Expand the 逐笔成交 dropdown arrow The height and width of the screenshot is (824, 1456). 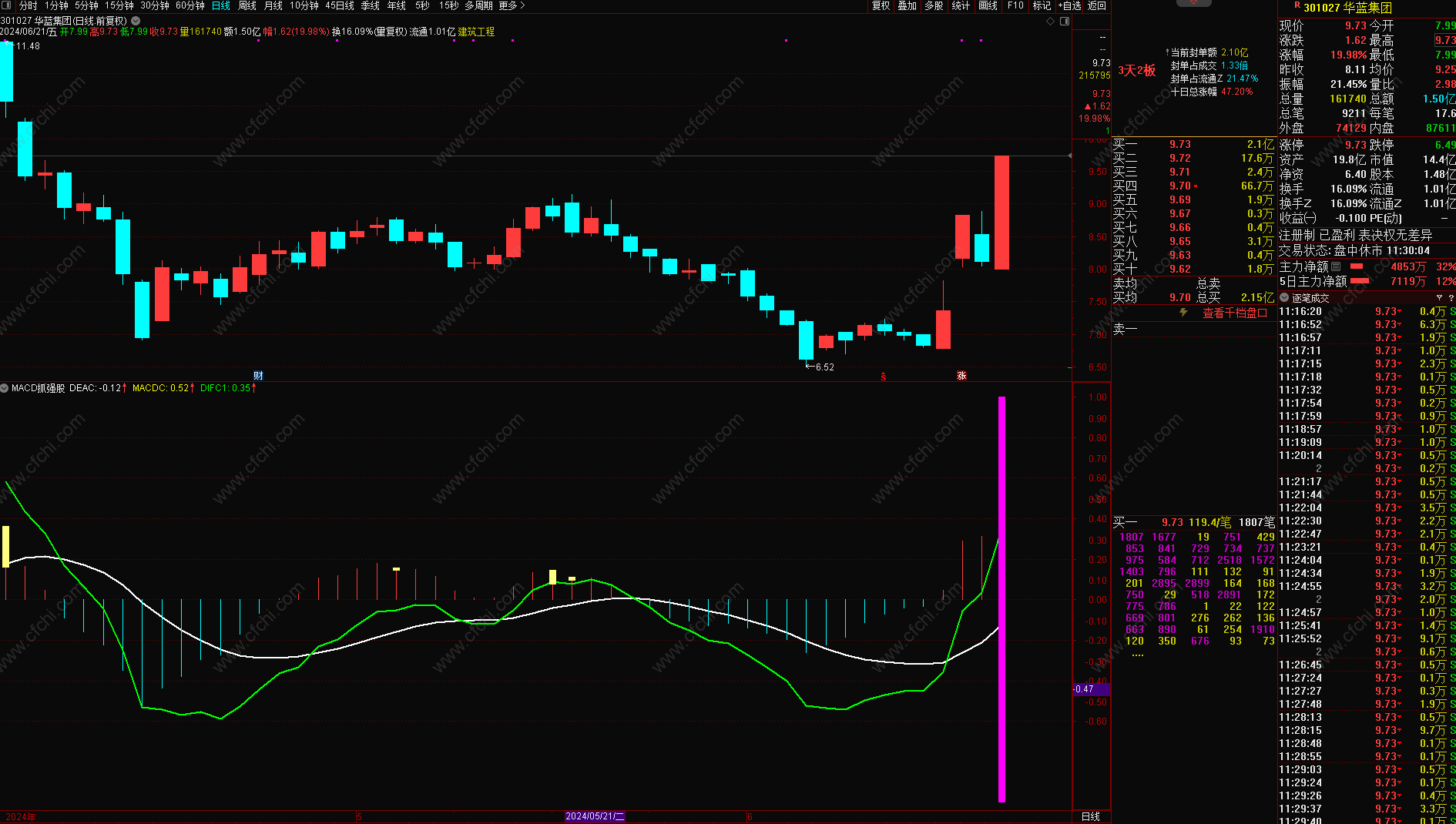click(x=1284, y=298)
